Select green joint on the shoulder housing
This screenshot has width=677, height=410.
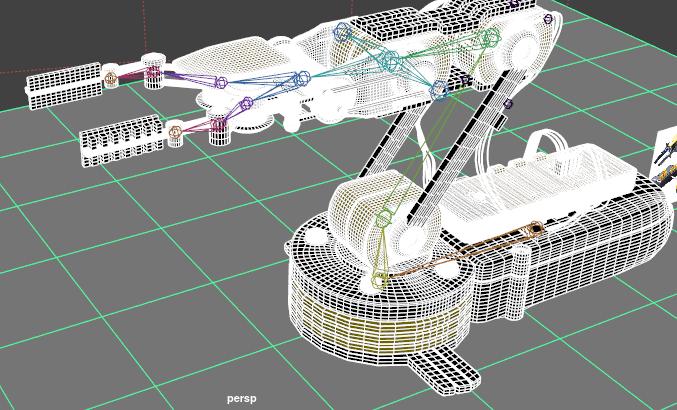point(383,219)
